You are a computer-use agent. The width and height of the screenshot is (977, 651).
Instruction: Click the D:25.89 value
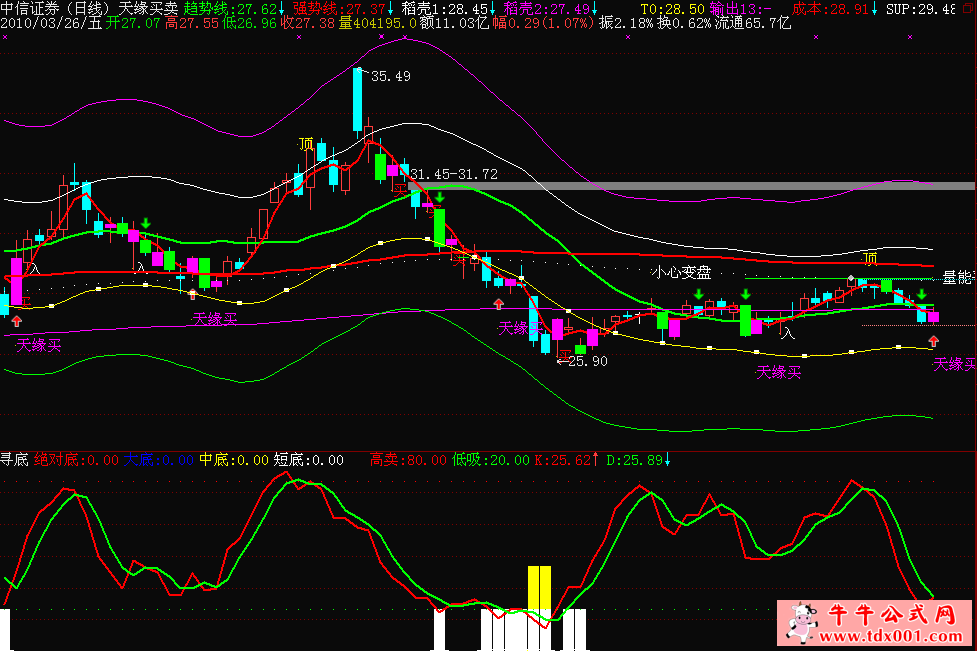click(635, 460)
